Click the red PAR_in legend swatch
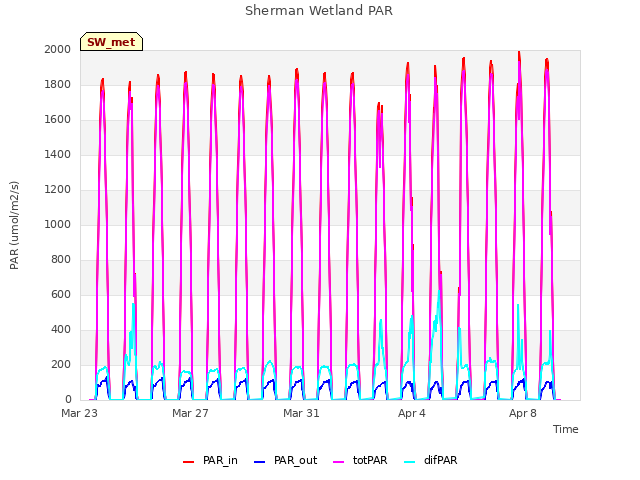This screenshot has height=480, width=640. [189, 462]
